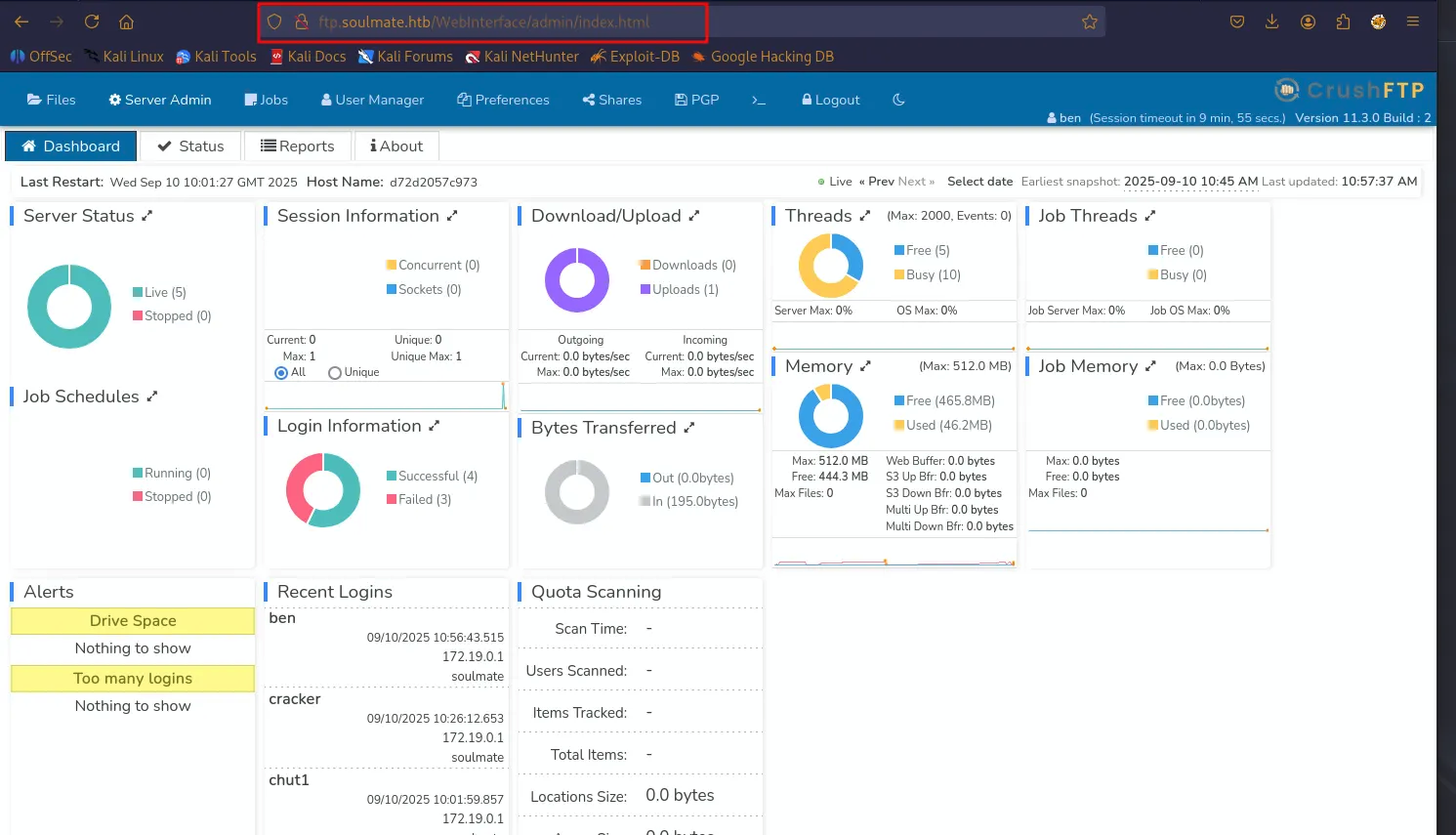Image resolution: width=1456 pixels, height=835 pixels.
Task: Switch to the Dashboard tab
Action: [x=71, y=146]
